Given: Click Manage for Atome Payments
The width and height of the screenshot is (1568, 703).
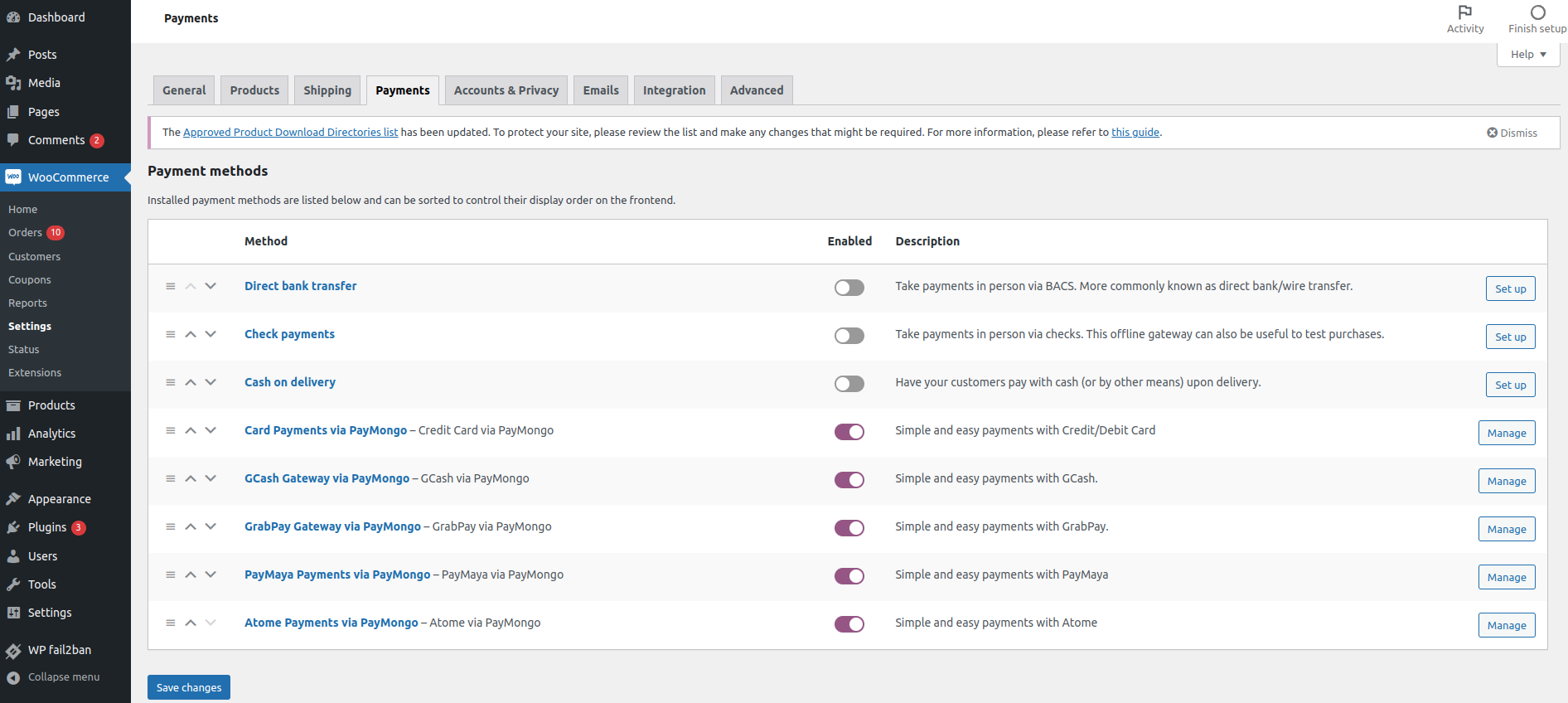Looking at the screenshot, I should [1507, 625].
